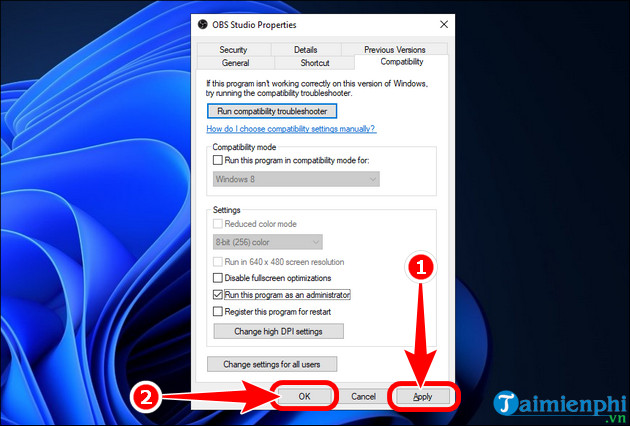630x426 pixels.
Task: Open 'How do I choose compatibility settings manually?' link
Action: click(x=291, y=129)
